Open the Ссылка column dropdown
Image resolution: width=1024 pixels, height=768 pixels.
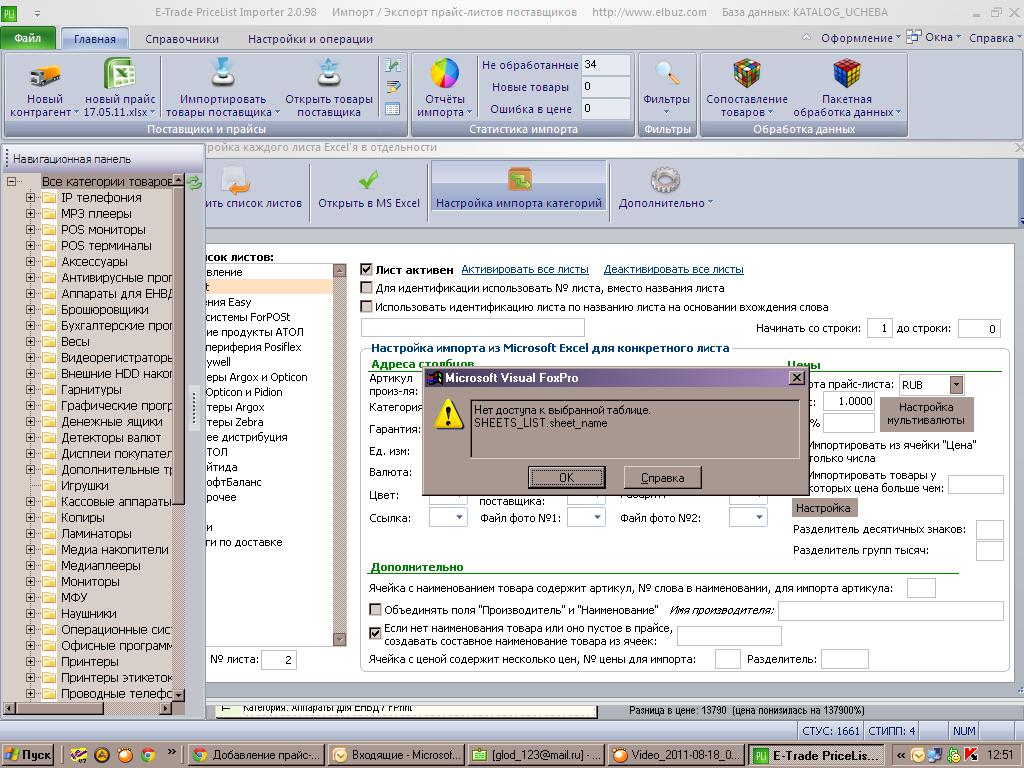(459, 518)
